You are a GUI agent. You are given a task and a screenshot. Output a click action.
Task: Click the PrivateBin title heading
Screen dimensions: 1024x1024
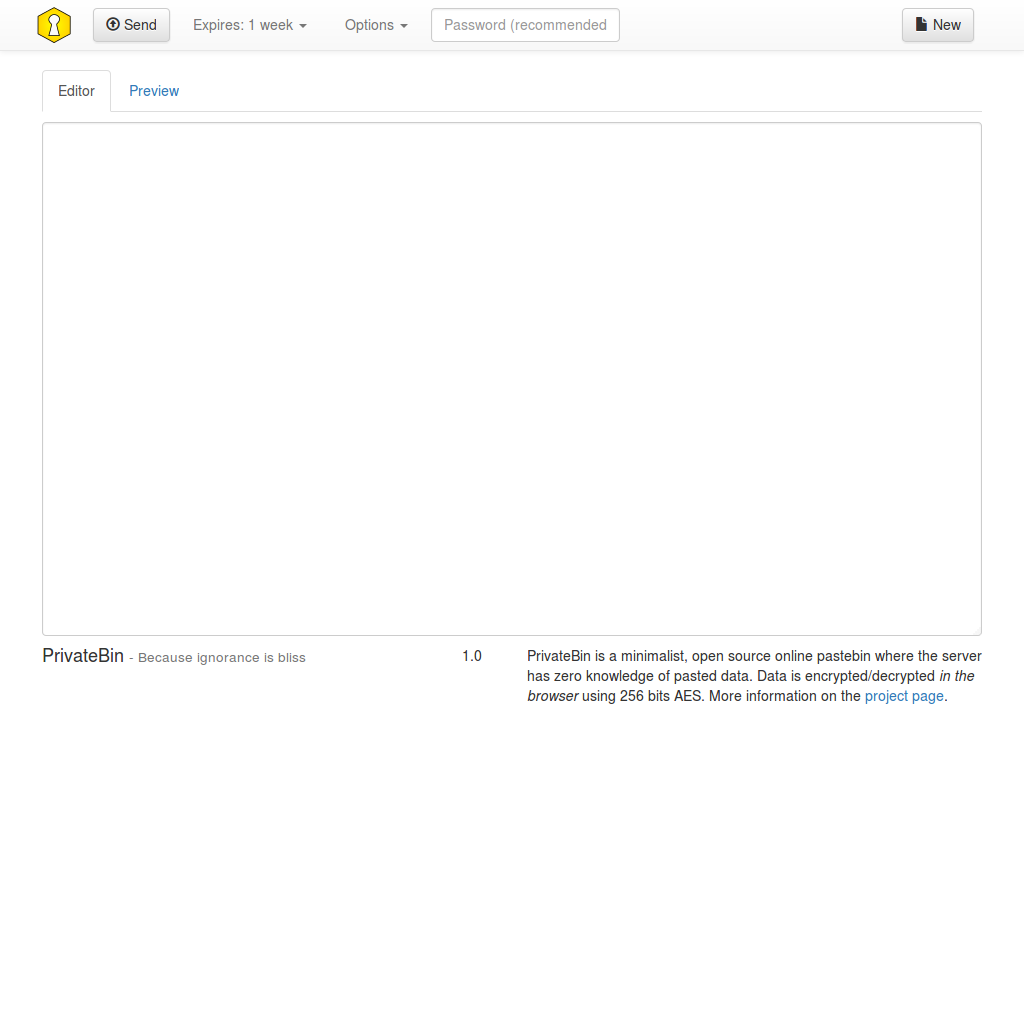pos(83,656)
